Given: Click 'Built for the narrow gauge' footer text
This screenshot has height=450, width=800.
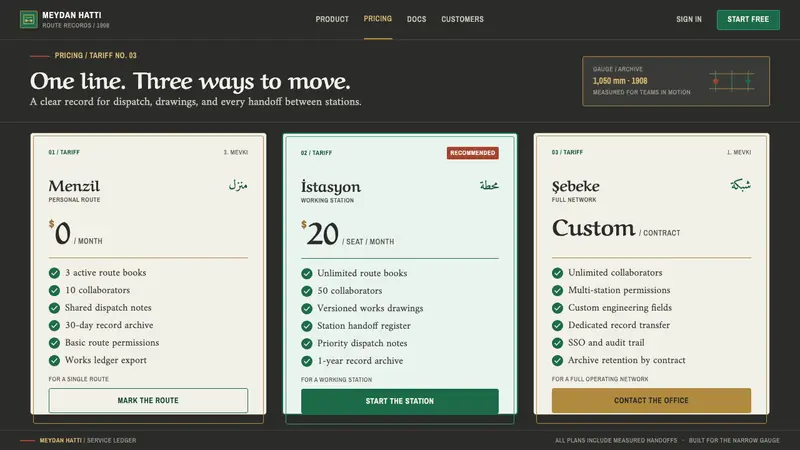Looking at the screenshot, I should (734, 440).
